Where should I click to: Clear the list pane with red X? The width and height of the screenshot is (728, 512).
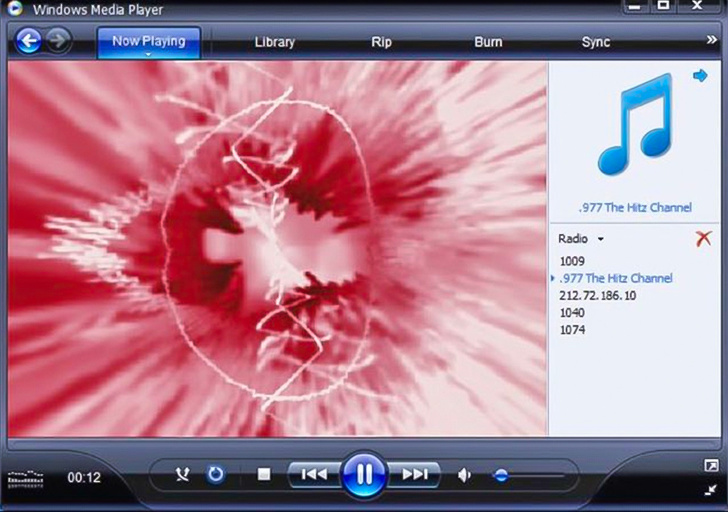704,239
